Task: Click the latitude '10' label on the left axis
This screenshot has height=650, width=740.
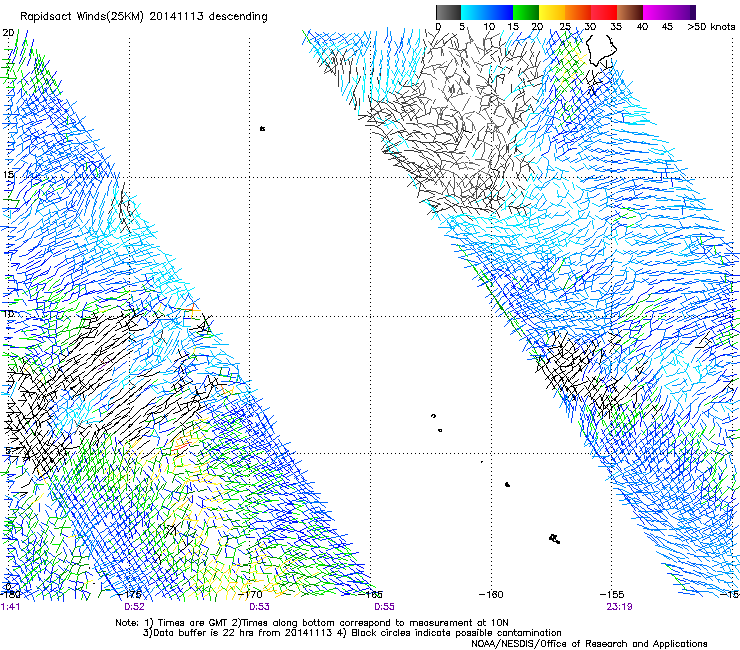Action: [8, 314]
